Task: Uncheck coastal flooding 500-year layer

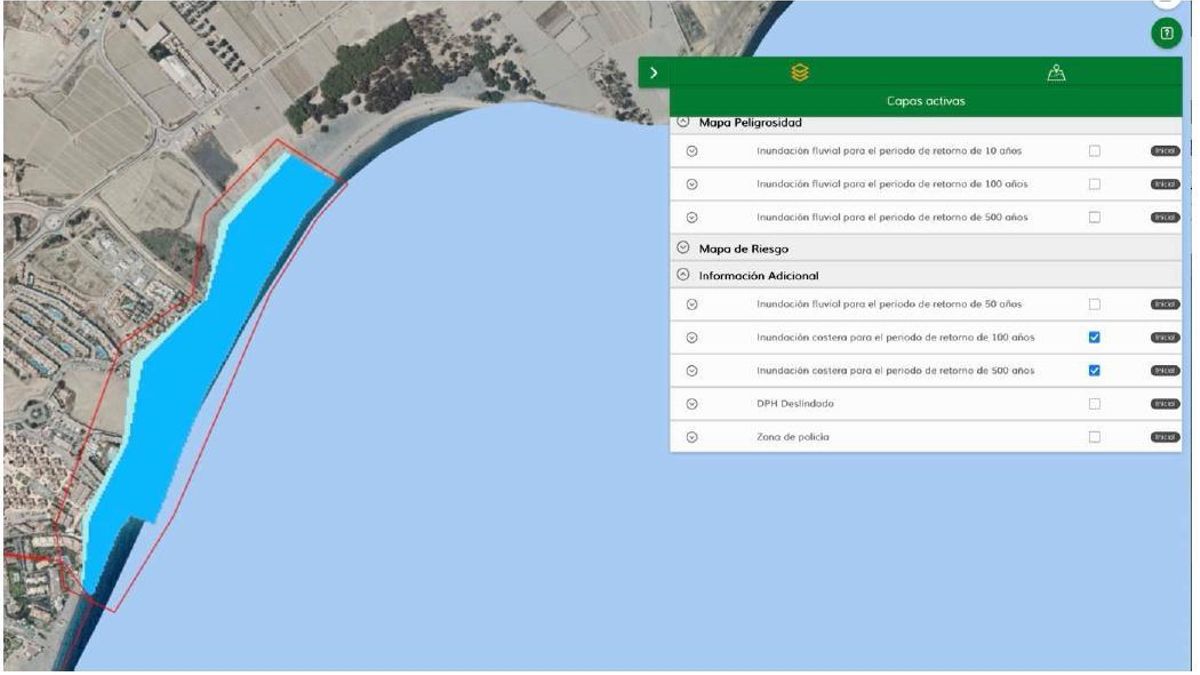Action: 1094,371
